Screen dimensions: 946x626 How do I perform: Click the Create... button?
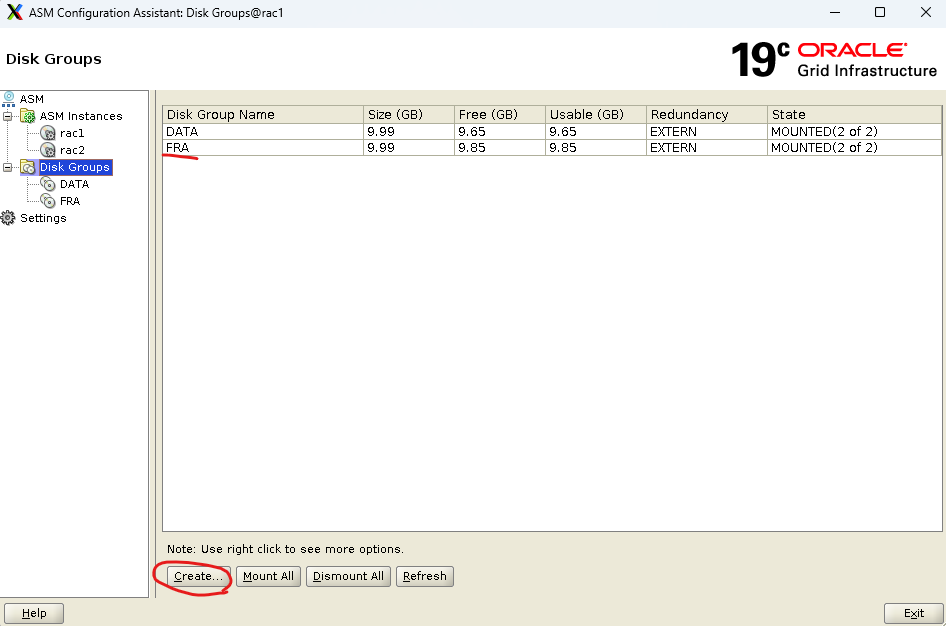[x=198, y=576]
